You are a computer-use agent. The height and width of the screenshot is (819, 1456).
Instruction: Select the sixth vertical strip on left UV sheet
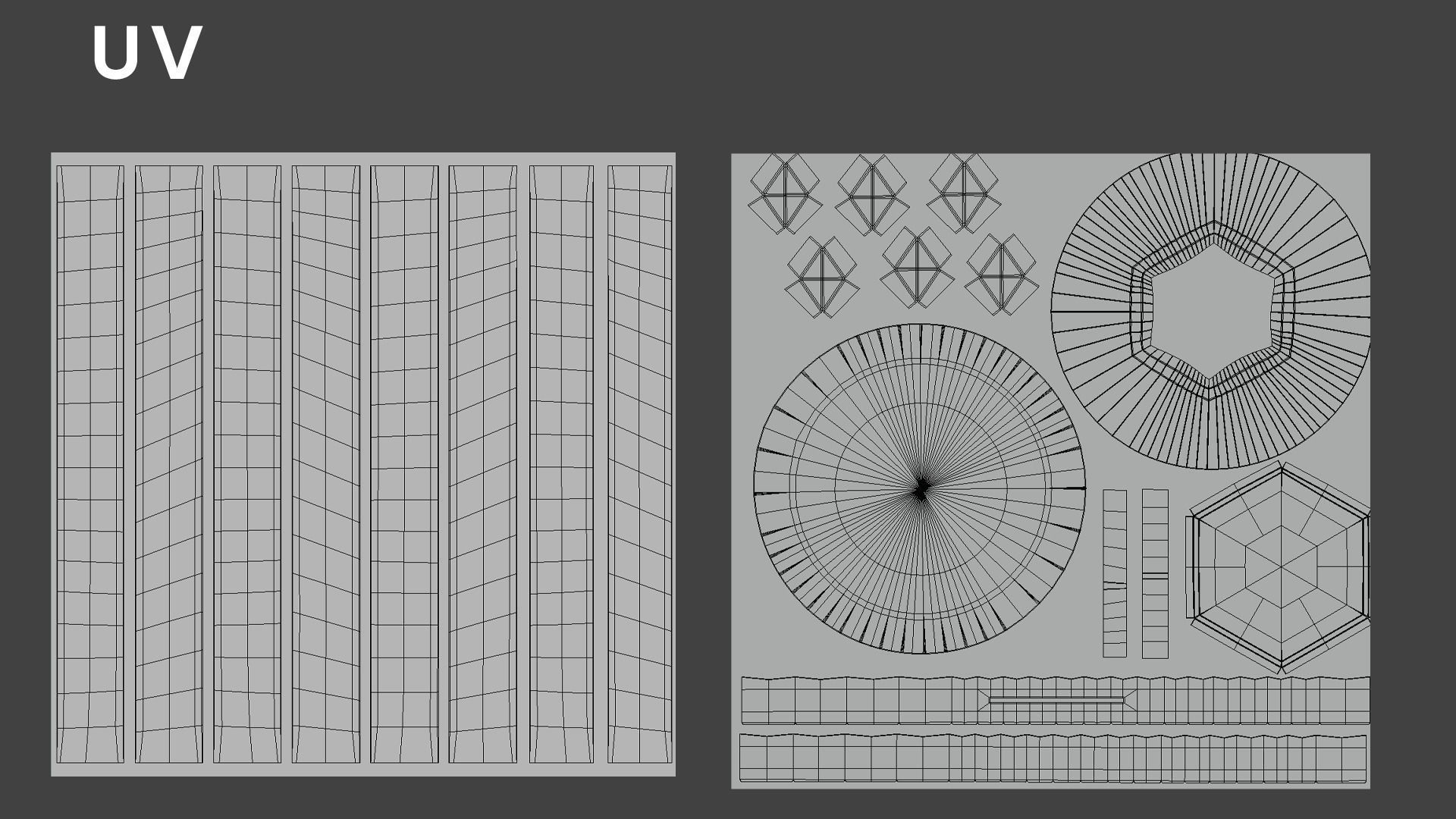(x=482, y=464)
